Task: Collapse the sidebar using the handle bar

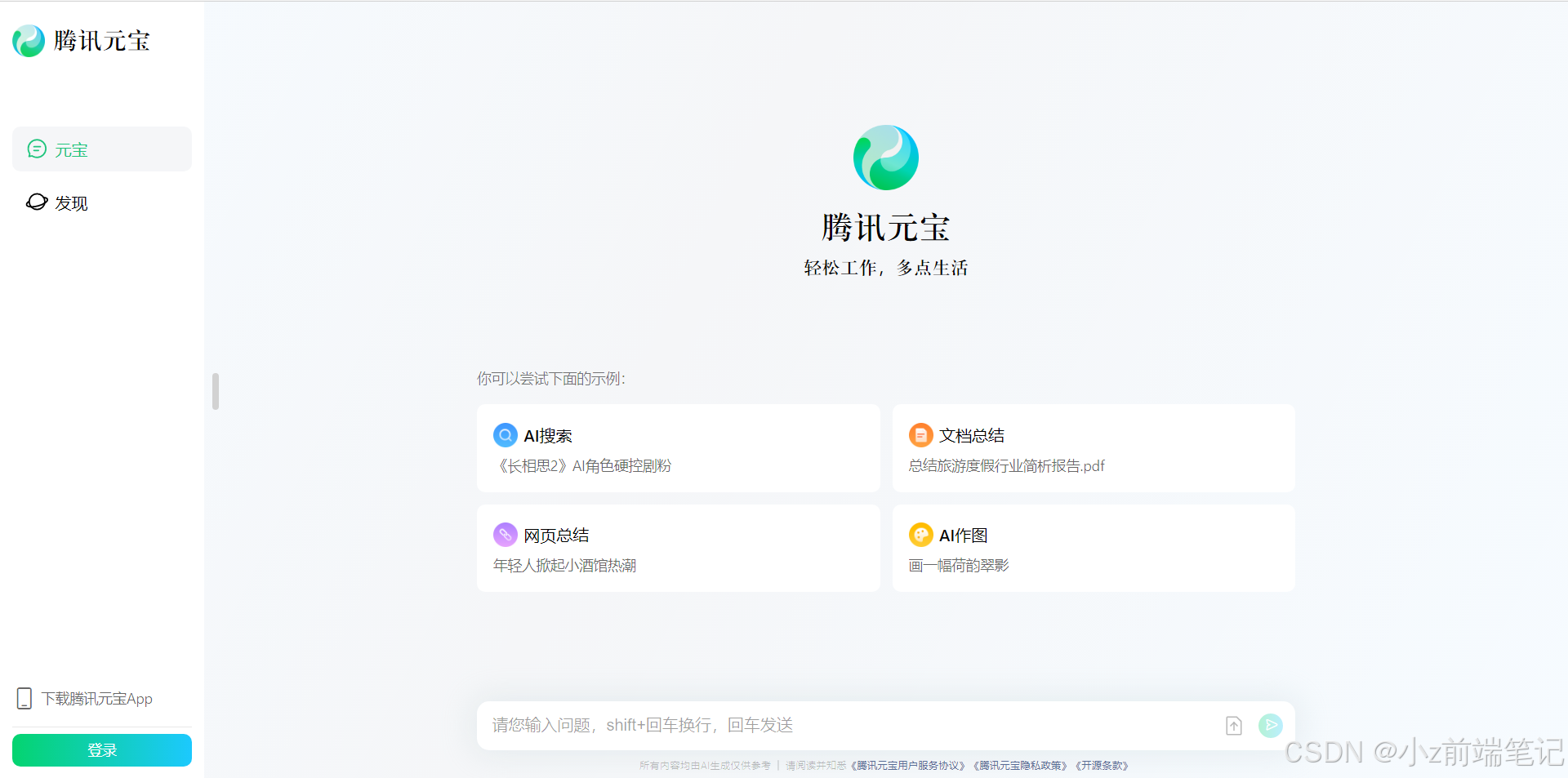Action: (x=216, y=392)
